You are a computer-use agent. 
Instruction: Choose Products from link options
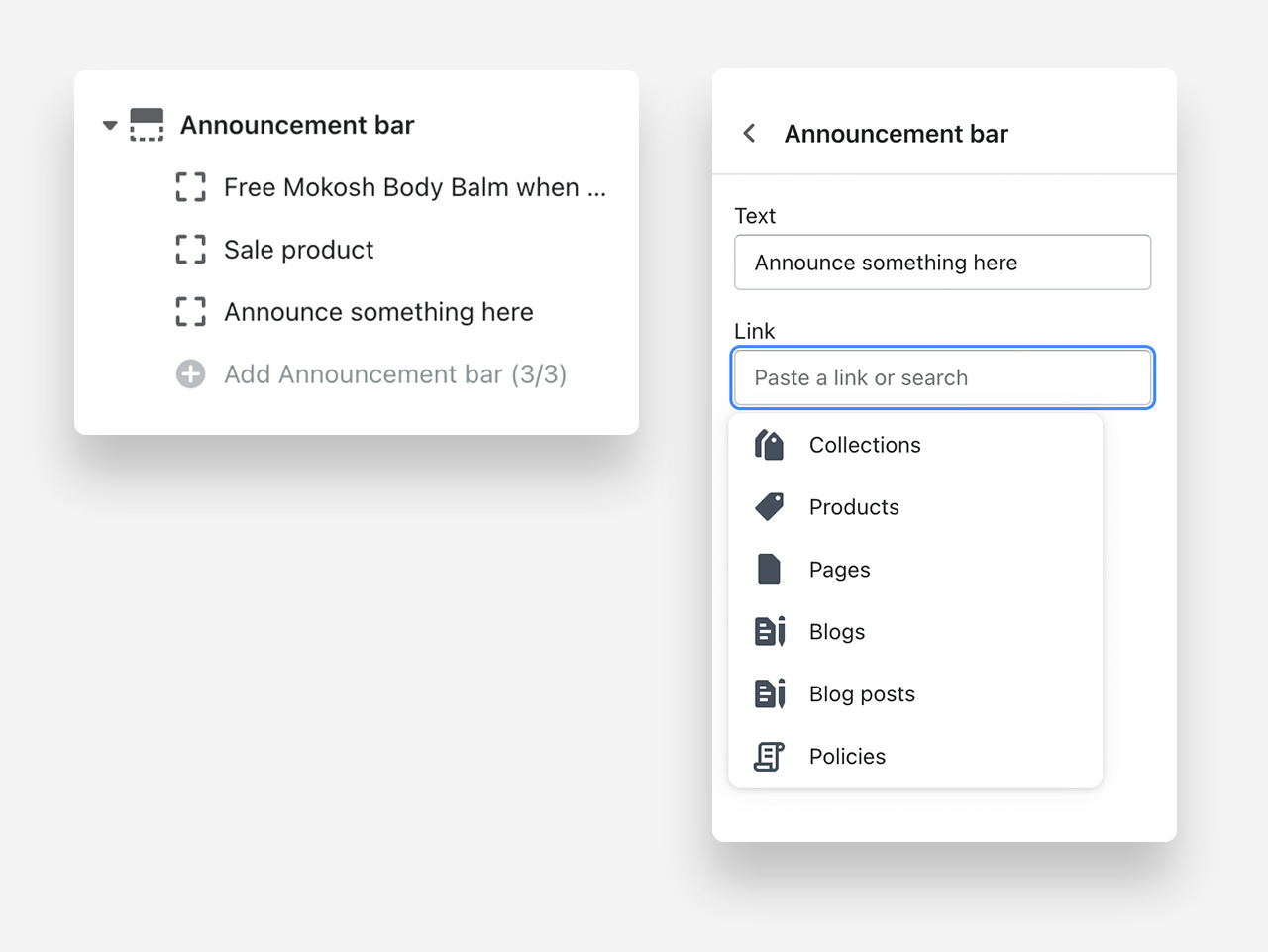click(x=853, y=507)
